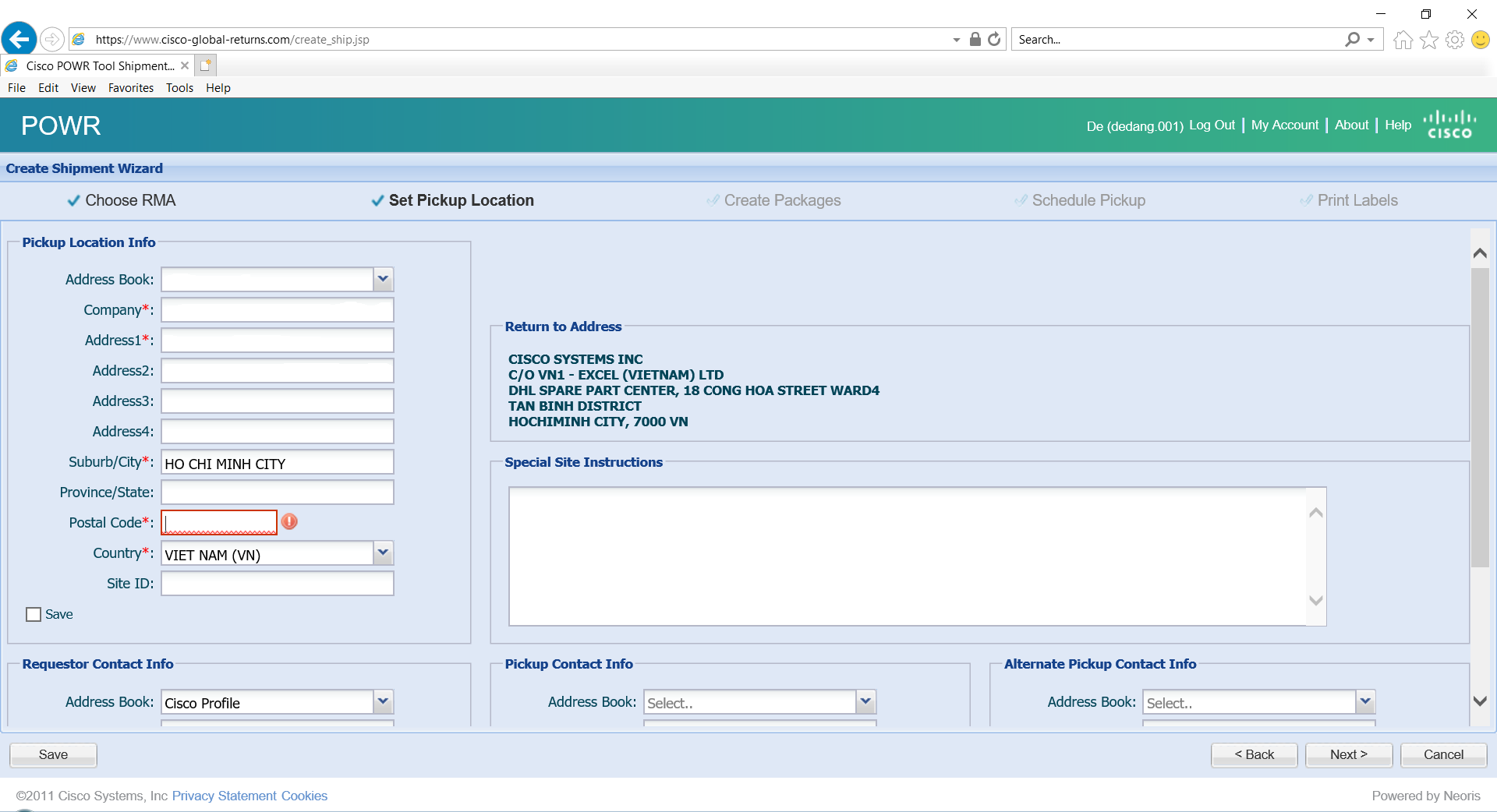This screenshot has height=812, width=1497.
Task: Click the Internet Explorer page icon in address bar
Action: coord(79,39)
